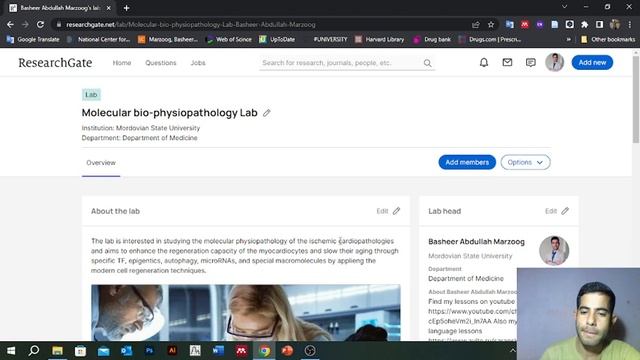The width and height of the screenshot is (640, 360).
Task: Switch to Chrome in the taskbar
Action: pyautogui.click(x=264, y=351)
